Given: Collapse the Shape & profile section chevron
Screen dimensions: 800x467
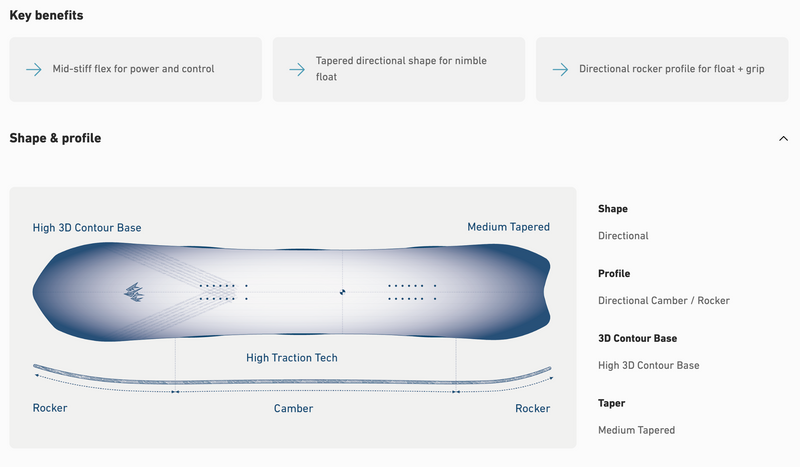Looking at the screenshot, I should coord(783,138).
